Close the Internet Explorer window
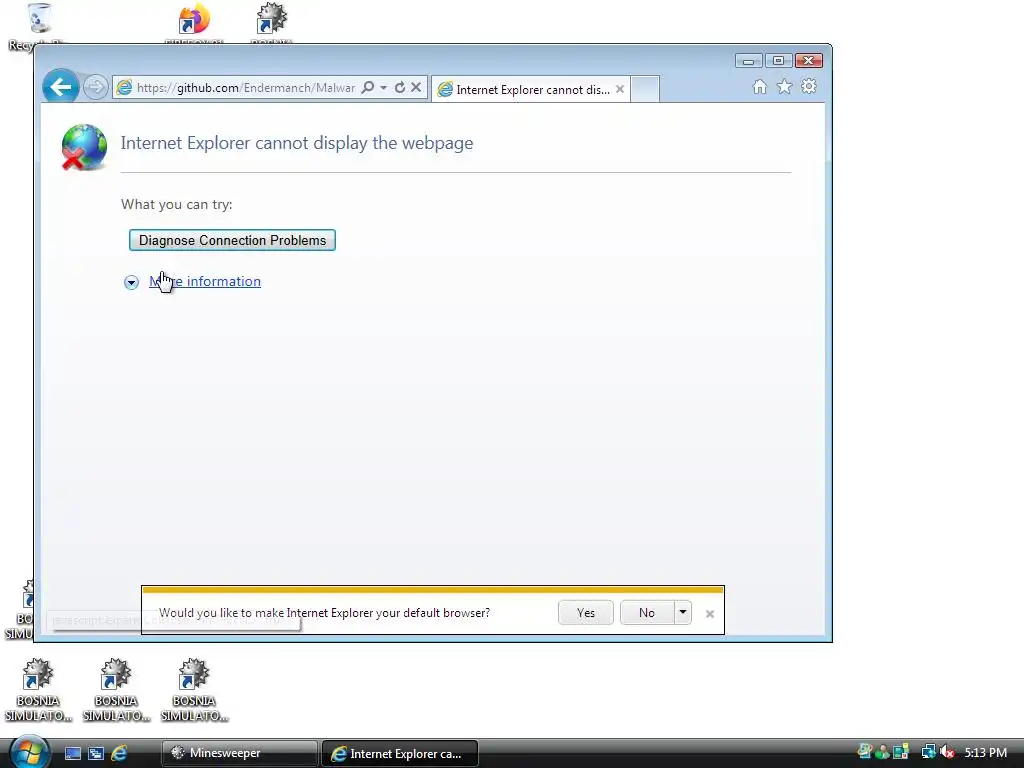Viewport: 1024px width, 768px height. [808, 61]
